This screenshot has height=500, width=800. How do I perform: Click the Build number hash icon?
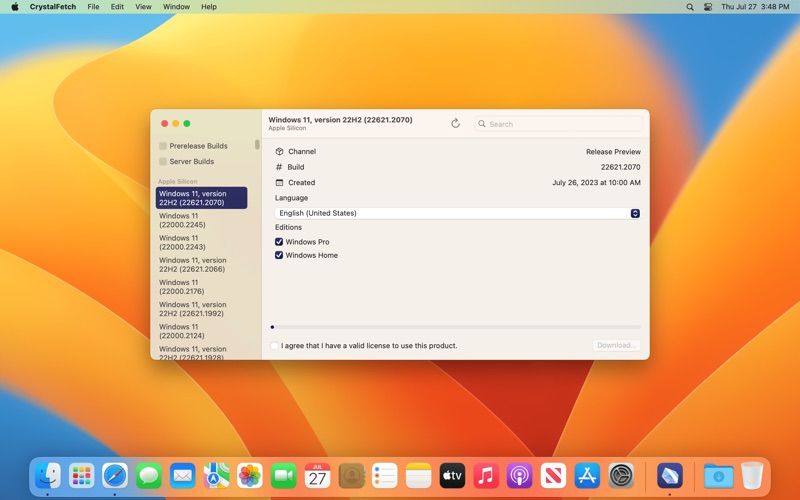click(x=279, y=167)
